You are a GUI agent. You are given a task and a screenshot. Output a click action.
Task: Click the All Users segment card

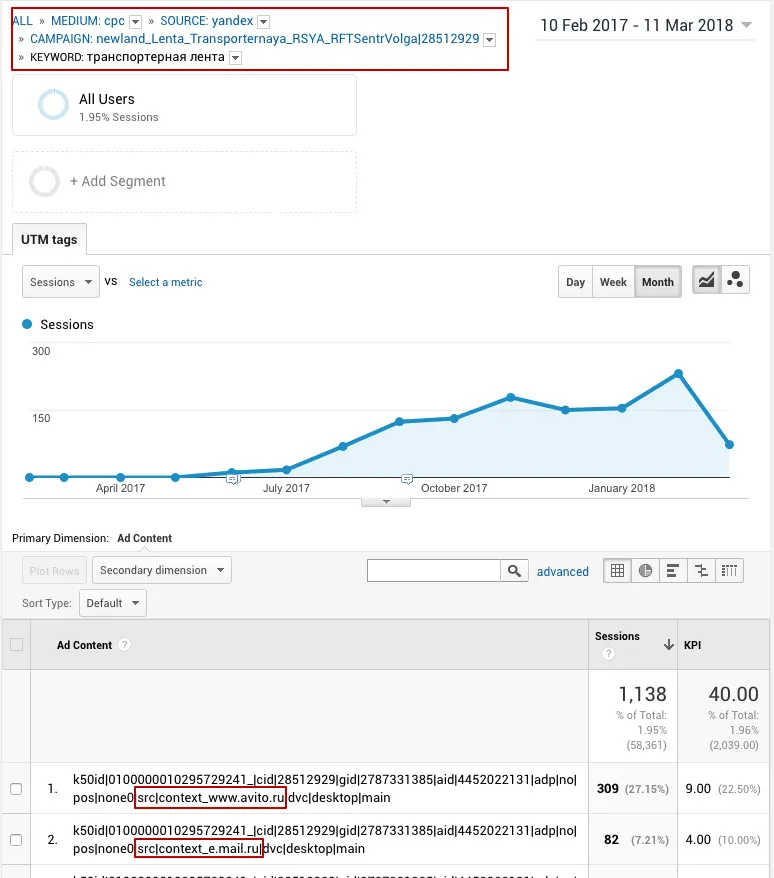(x=184, y=105)
